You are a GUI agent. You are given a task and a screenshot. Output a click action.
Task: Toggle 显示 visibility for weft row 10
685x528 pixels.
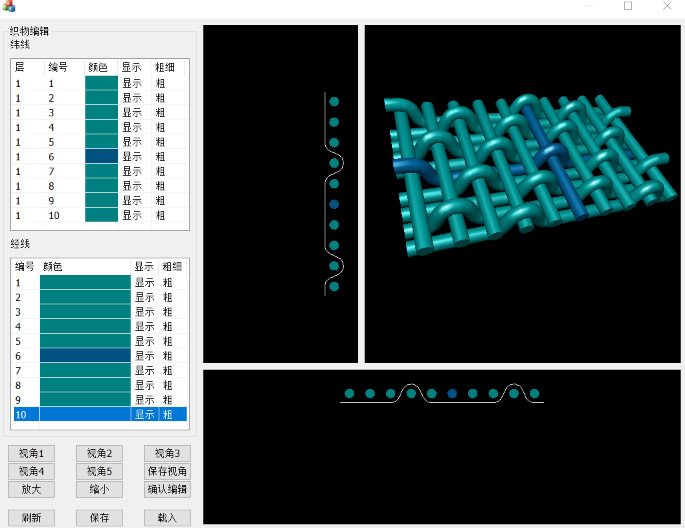[132, 215]
